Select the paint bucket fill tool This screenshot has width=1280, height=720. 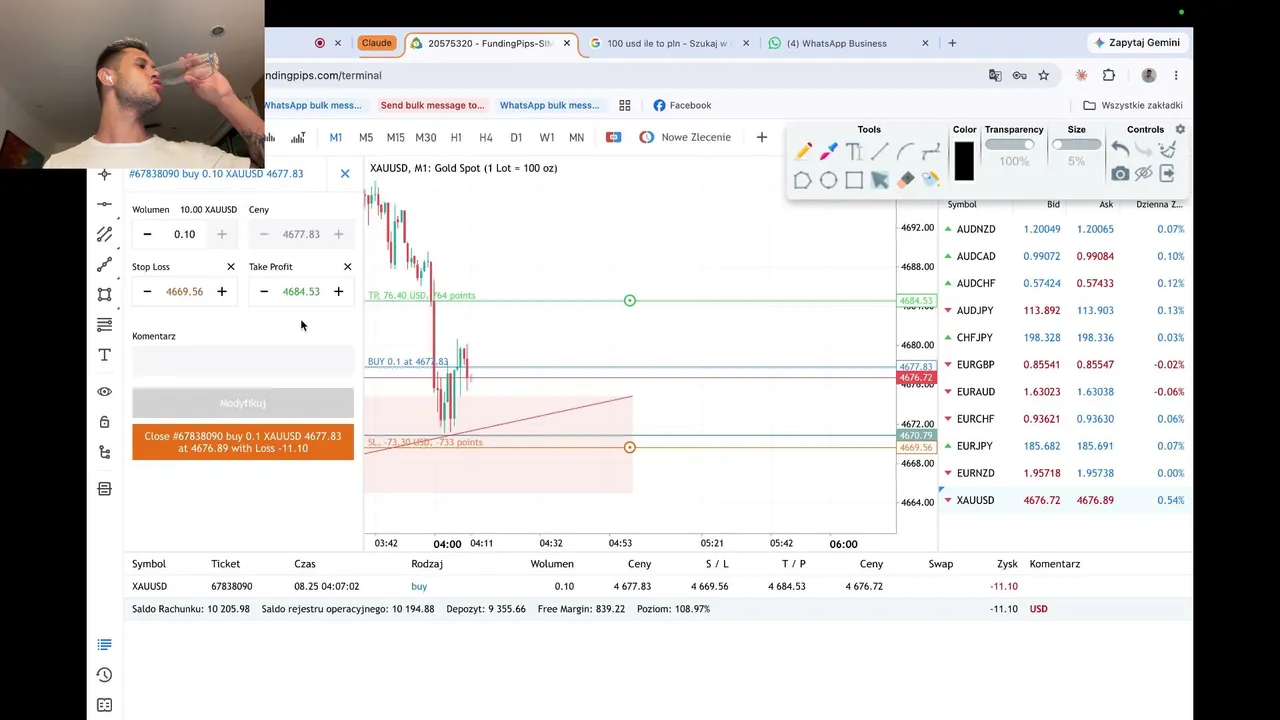931,180
